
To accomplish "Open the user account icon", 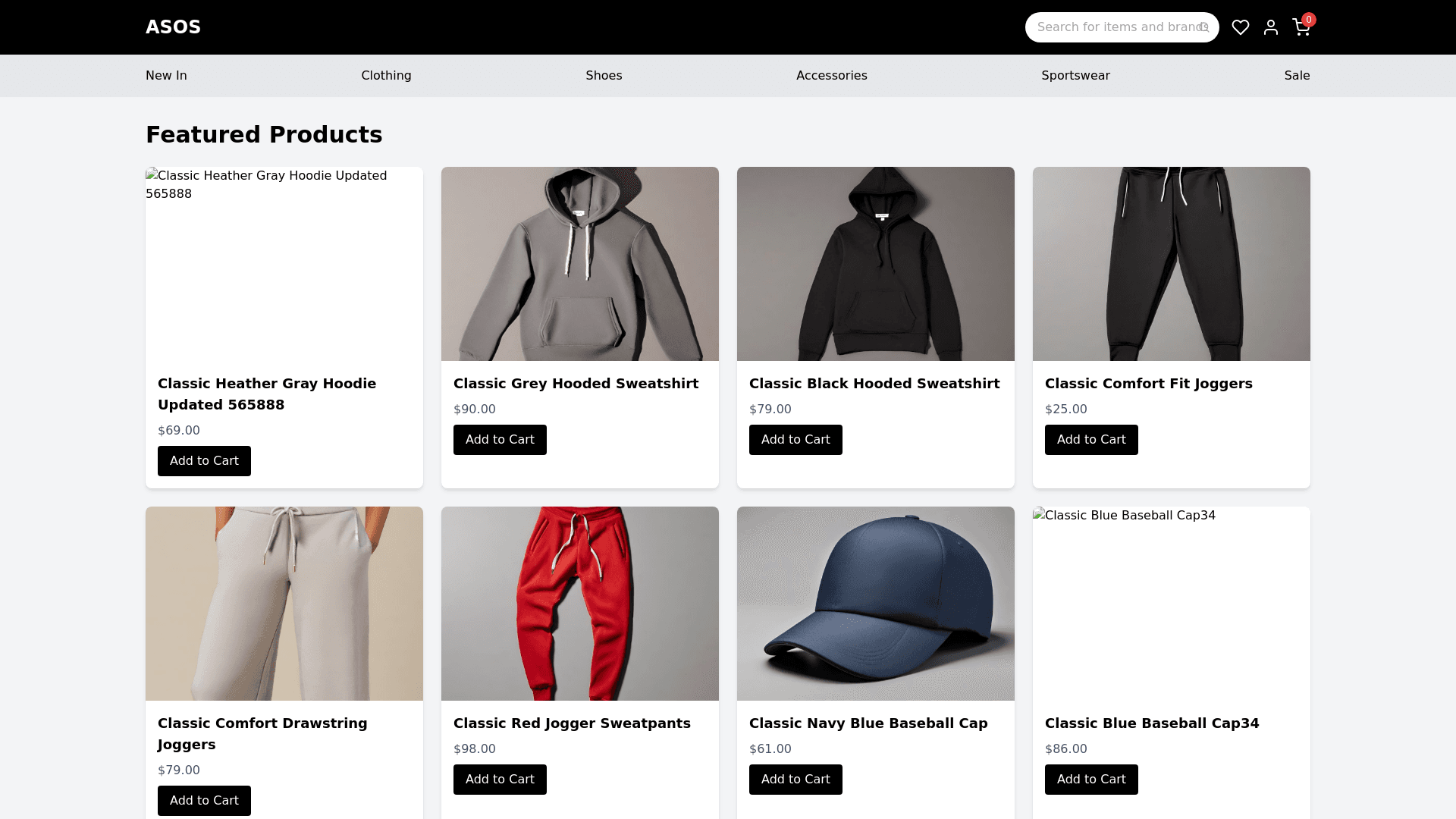I will [1271, 27].
